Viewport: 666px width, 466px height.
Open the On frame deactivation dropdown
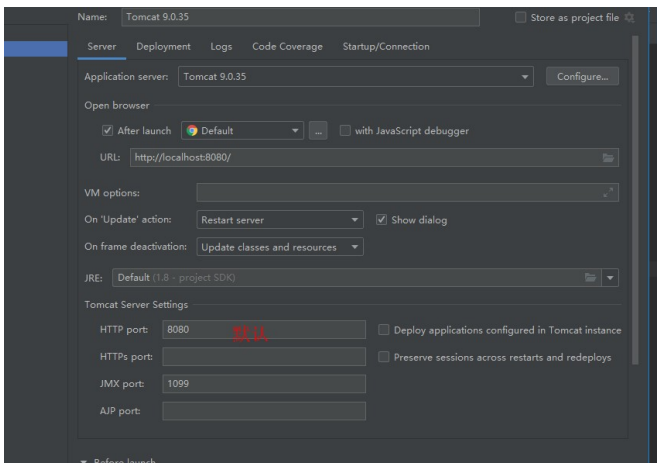click(280, 247)
